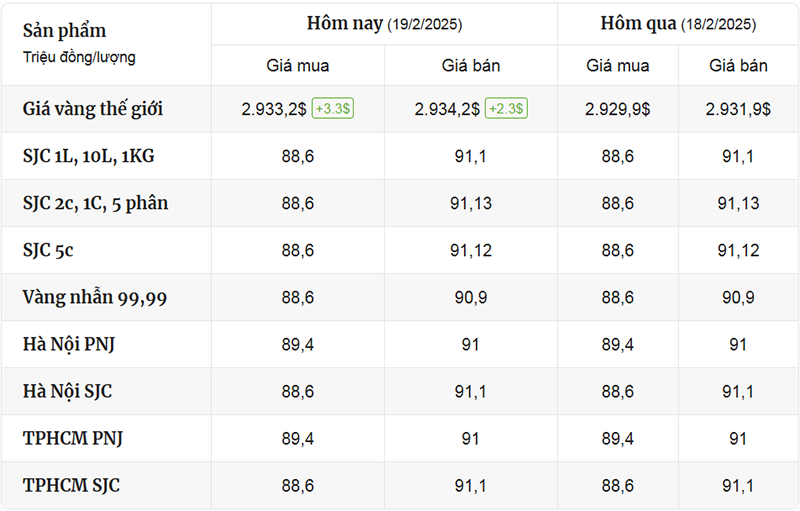Click the +2.3$ green change badge
Screen dimensions: 800x511
pos(506,109)
